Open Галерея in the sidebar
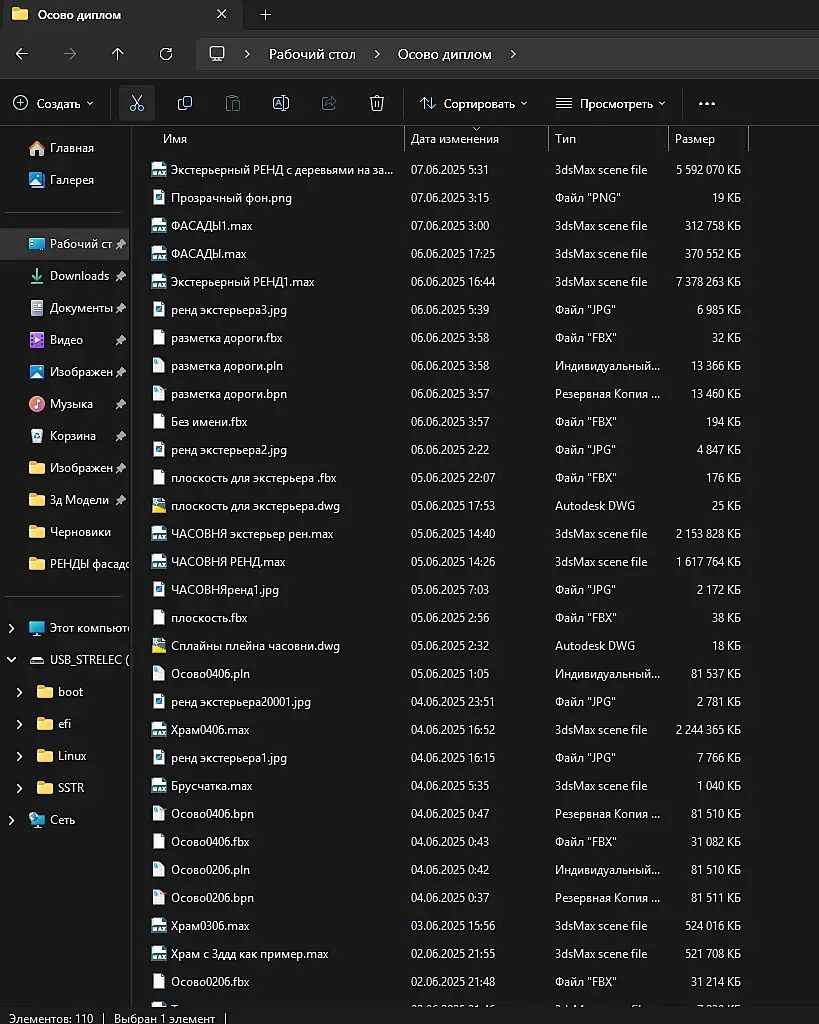The image size is (819, 1024). coord(62,180)
